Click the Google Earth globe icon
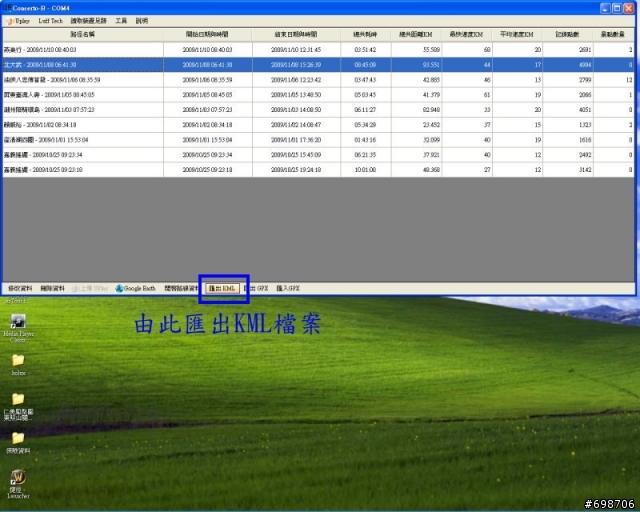The height and width of the screenshot is (512, 640). (x=119, y=289)
